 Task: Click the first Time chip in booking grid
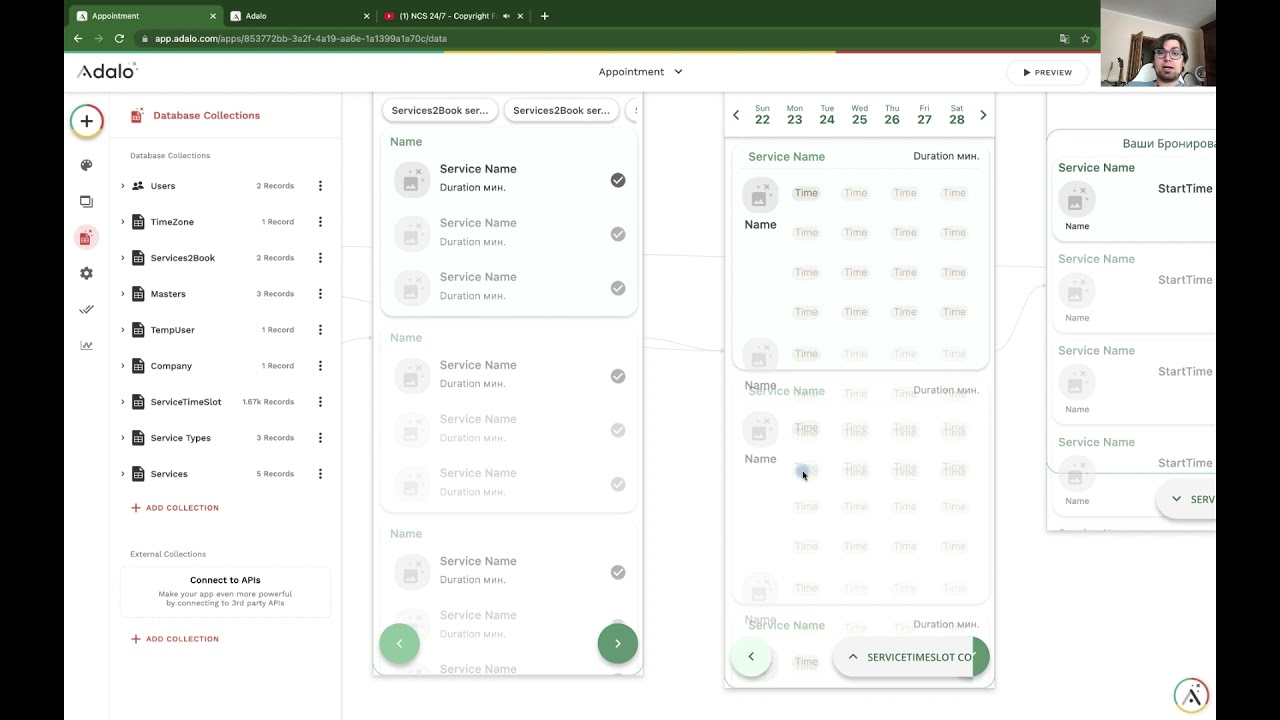[806, 193]
